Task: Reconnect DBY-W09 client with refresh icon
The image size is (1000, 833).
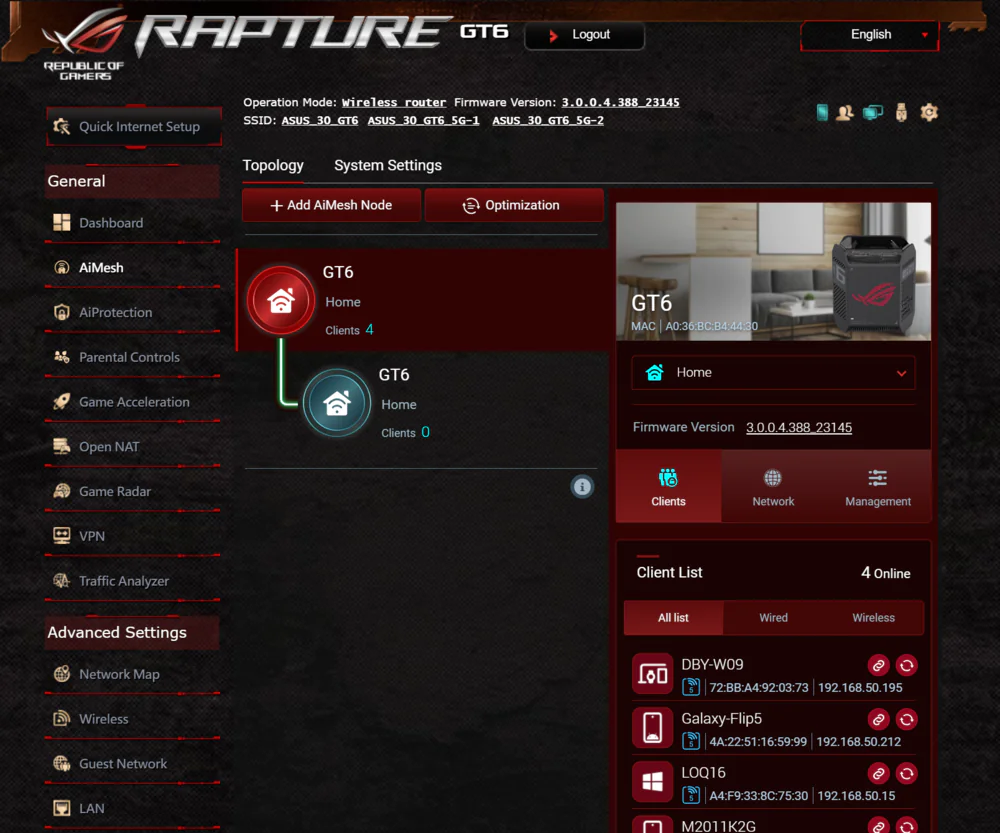Action: click(x=906, y=665)
